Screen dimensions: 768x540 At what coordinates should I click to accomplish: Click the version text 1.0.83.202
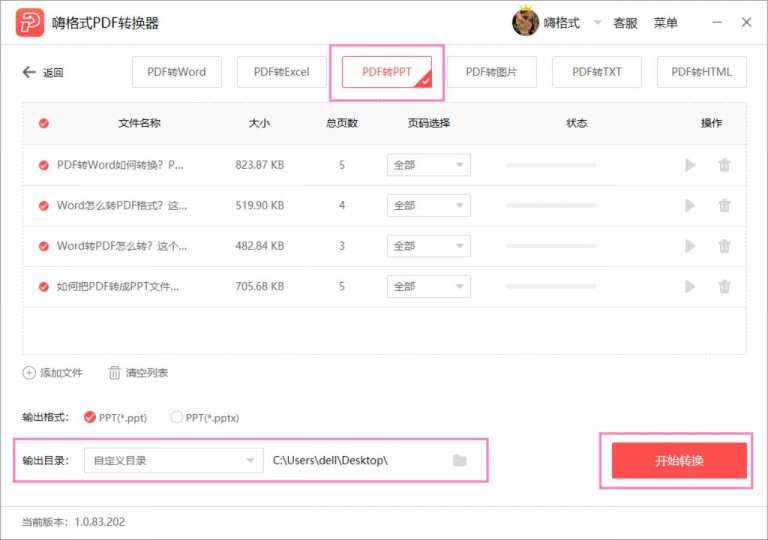tap(99, 522)
